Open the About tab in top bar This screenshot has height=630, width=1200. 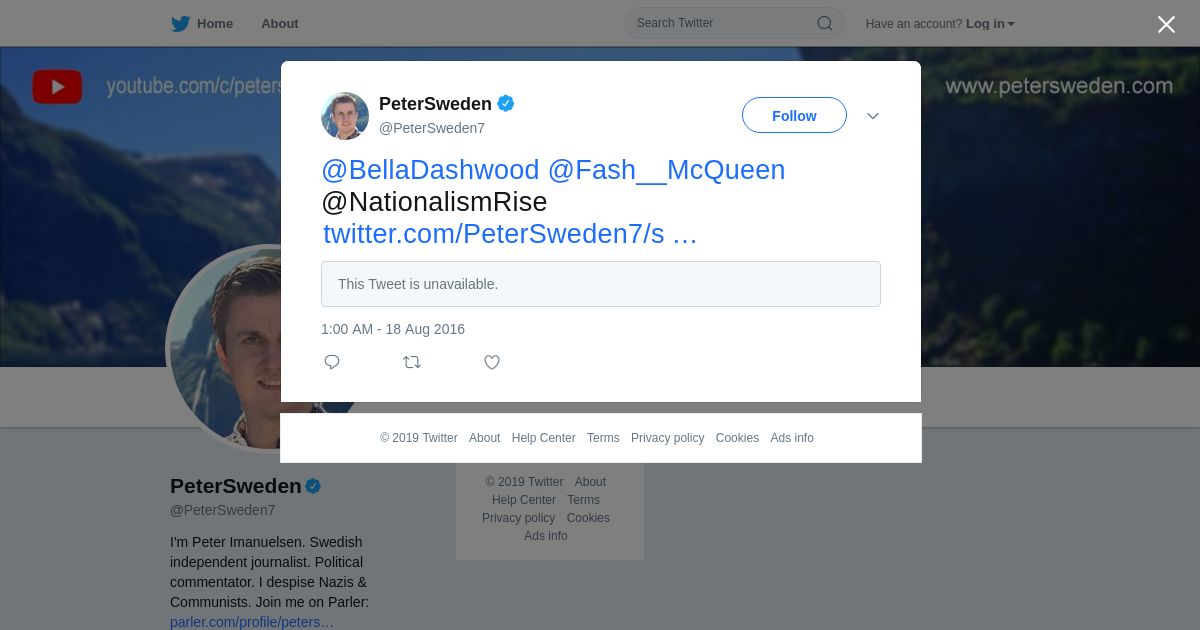[x=279, y=24]
